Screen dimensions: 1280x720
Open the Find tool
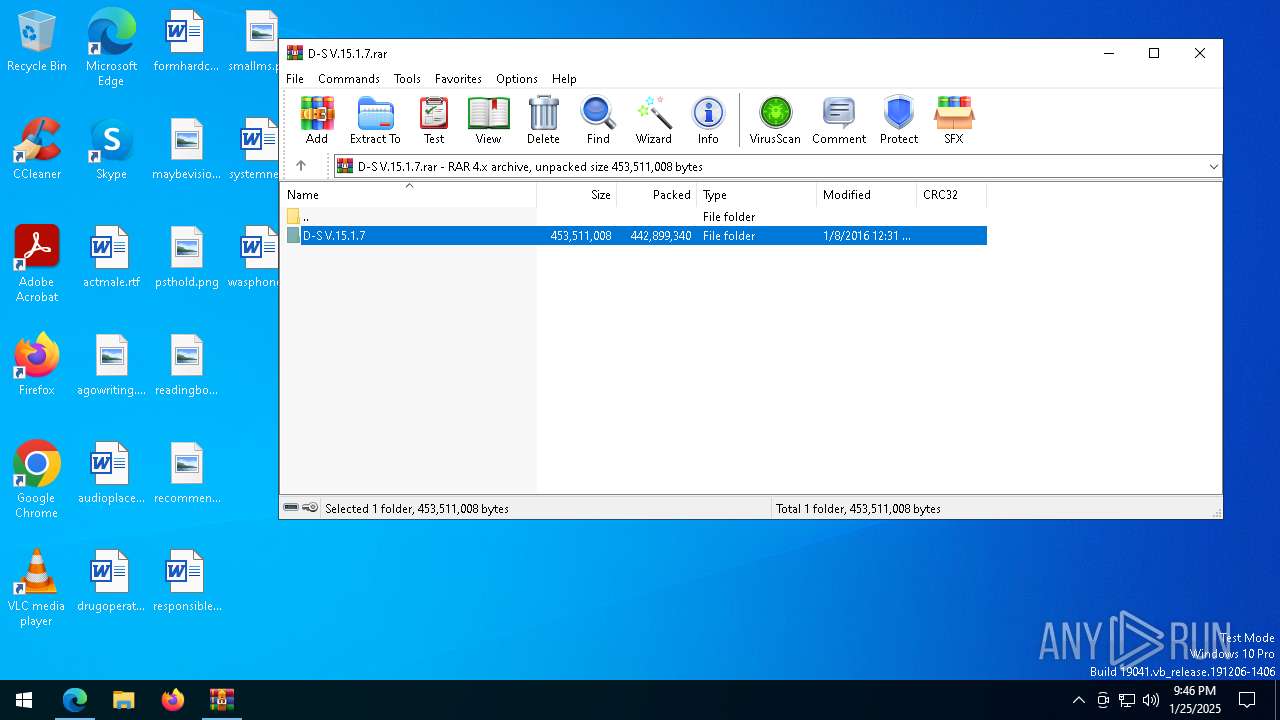pyautogui.click(x=598, y=121)
